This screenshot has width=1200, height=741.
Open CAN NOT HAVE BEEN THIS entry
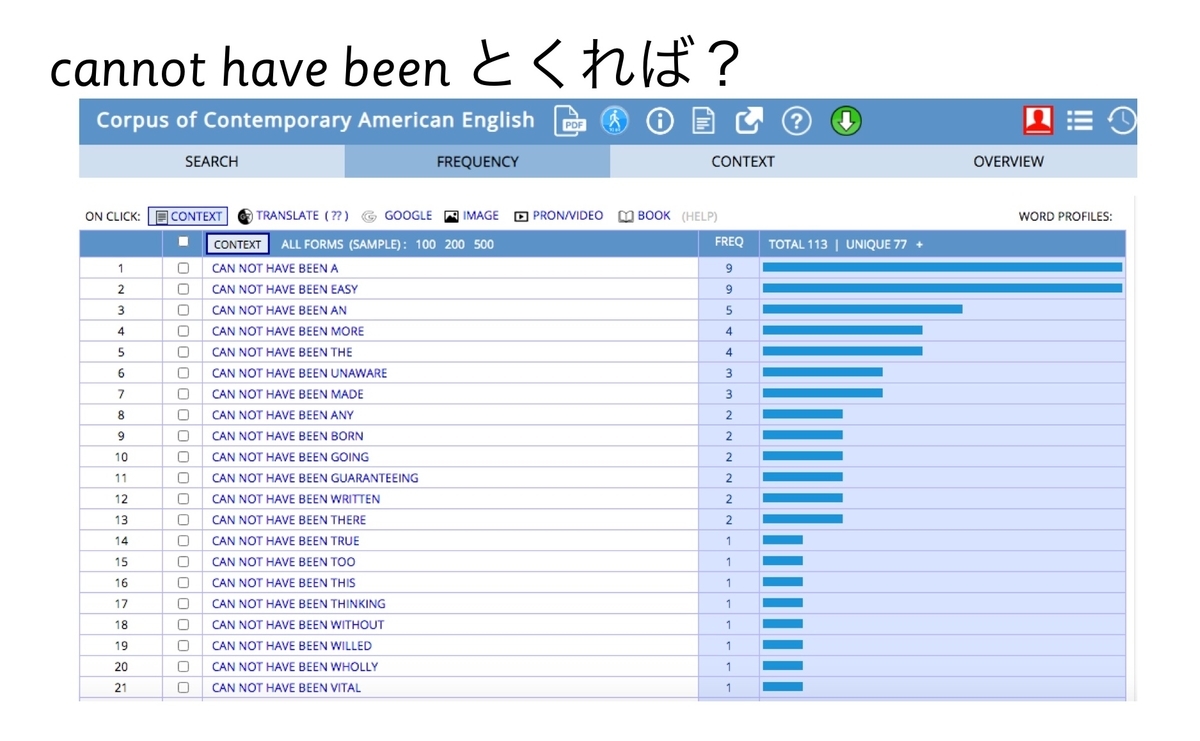click(284, 583)
